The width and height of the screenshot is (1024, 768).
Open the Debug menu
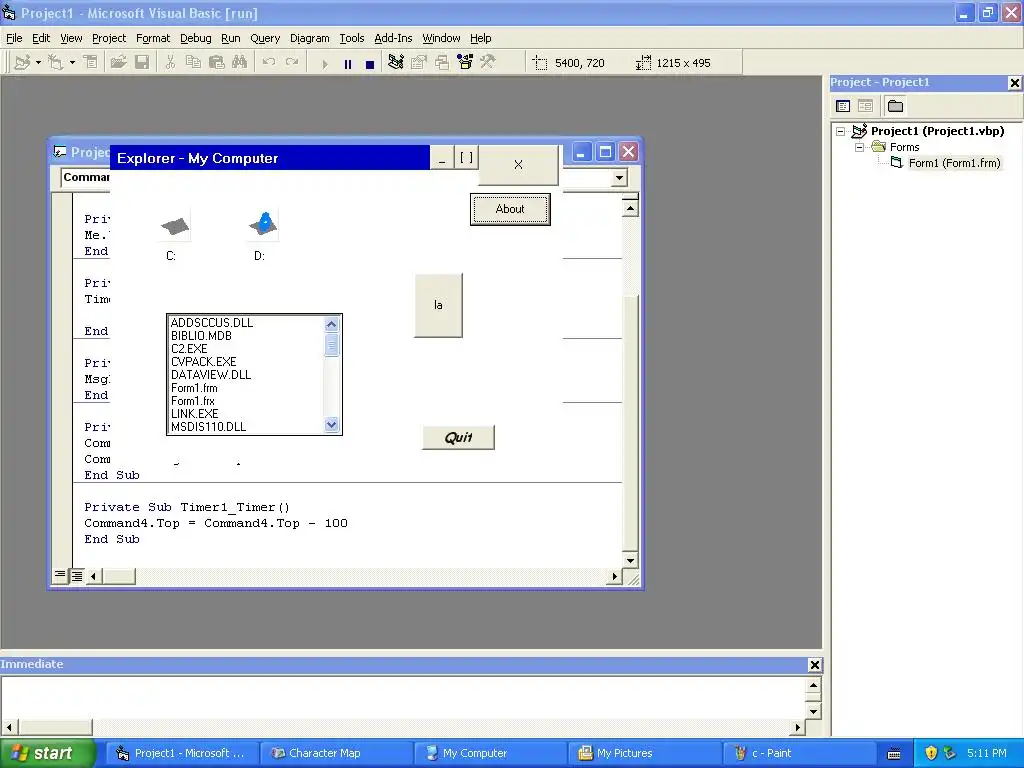196,38
